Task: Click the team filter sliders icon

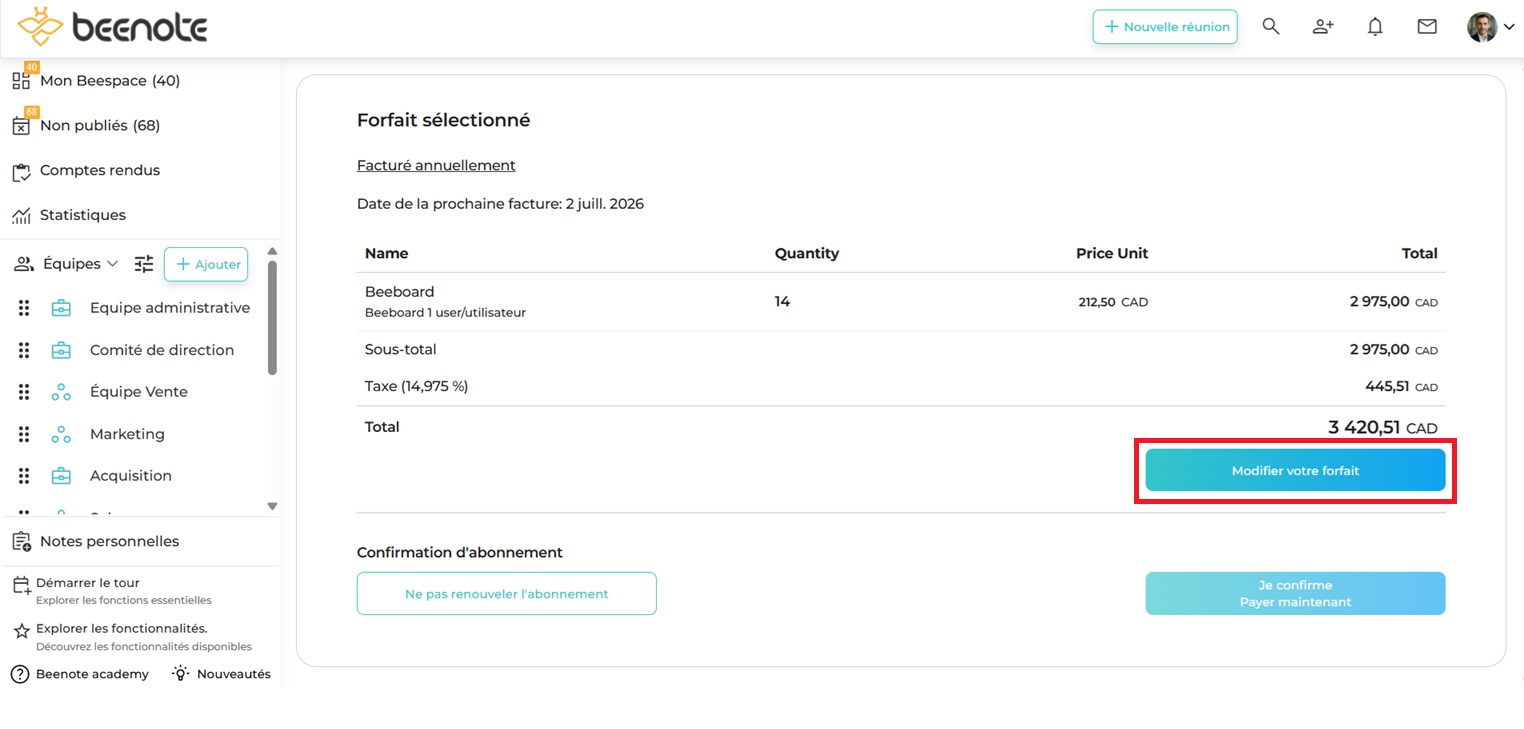Action: click(144, 264)
